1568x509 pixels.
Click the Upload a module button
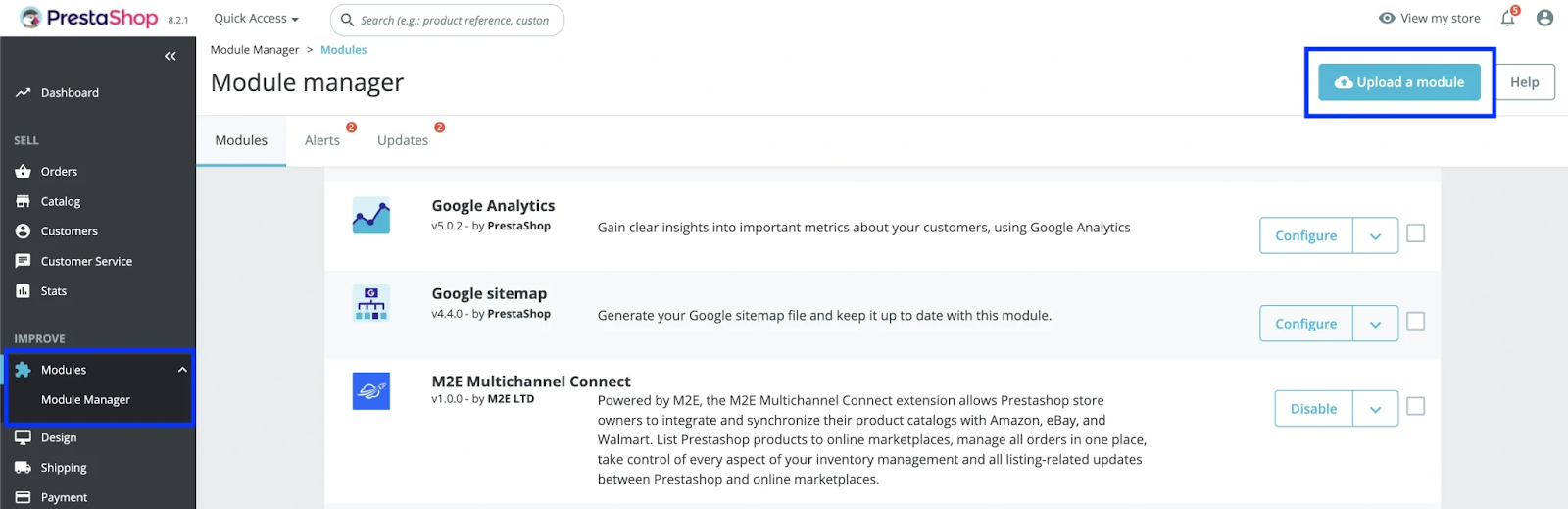click(x=1398, y=82)
